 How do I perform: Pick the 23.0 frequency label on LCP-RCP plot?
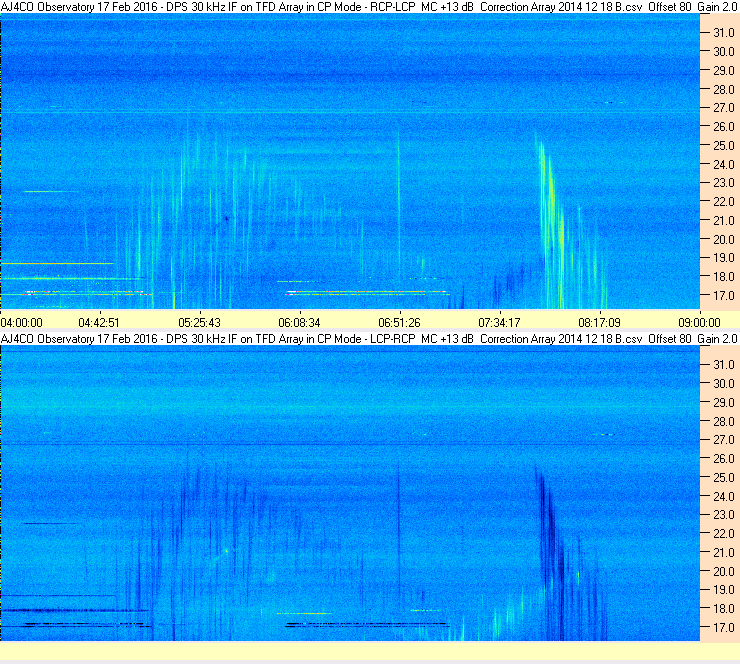click(724, 515)
